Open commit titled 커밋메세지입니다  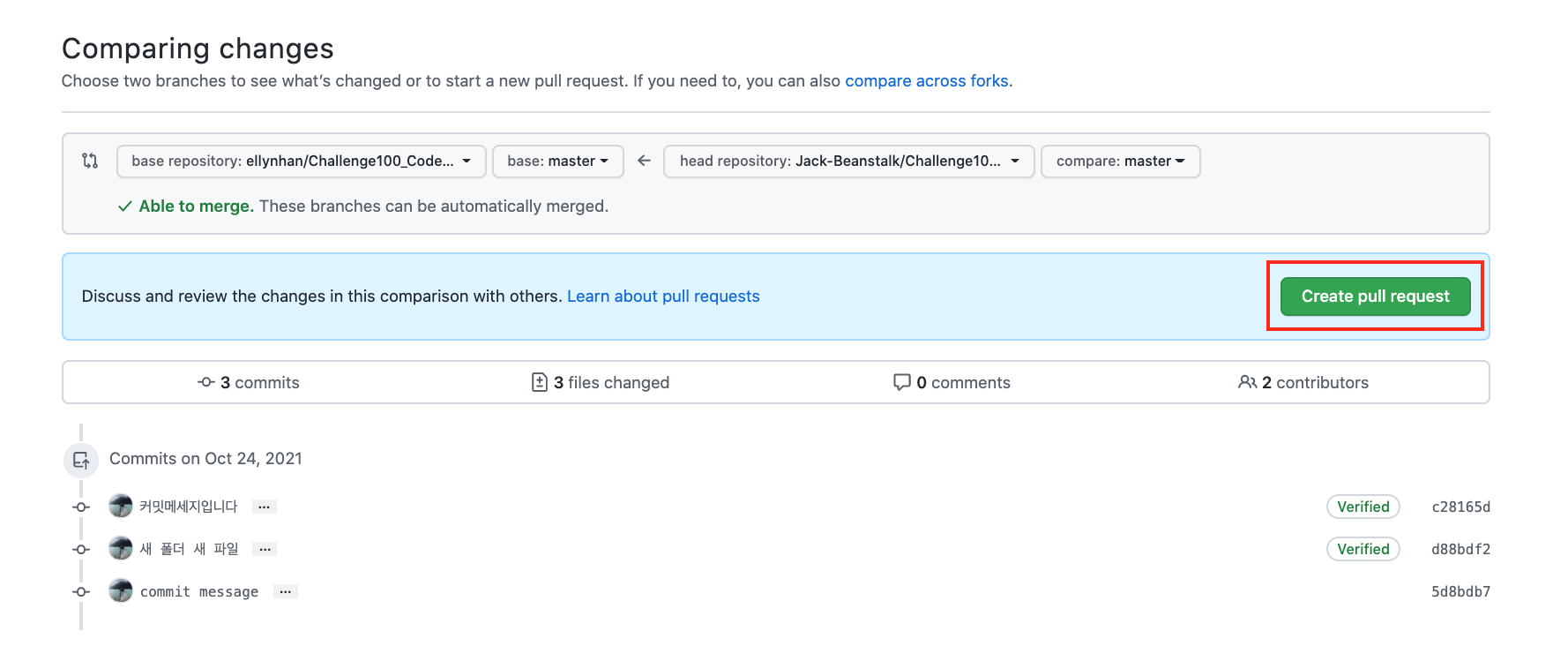pyautogui.click(x=189, y=507)
